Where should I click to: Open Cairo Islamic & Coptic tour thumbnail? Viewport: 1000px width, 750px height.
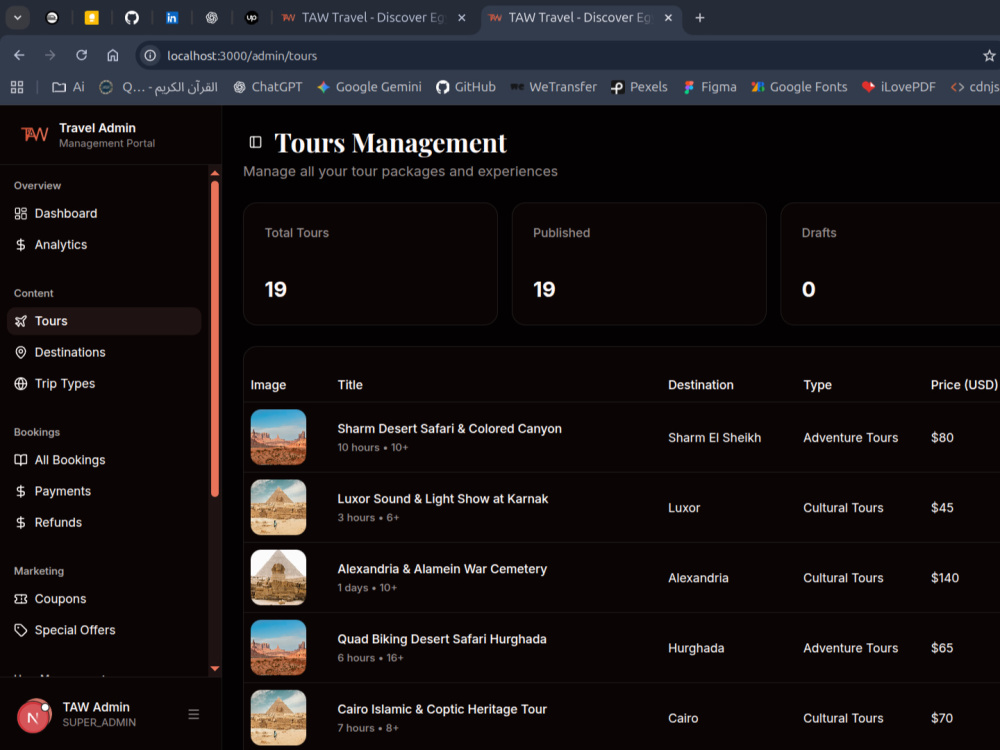pyautogui.click(x=278, y=717)
